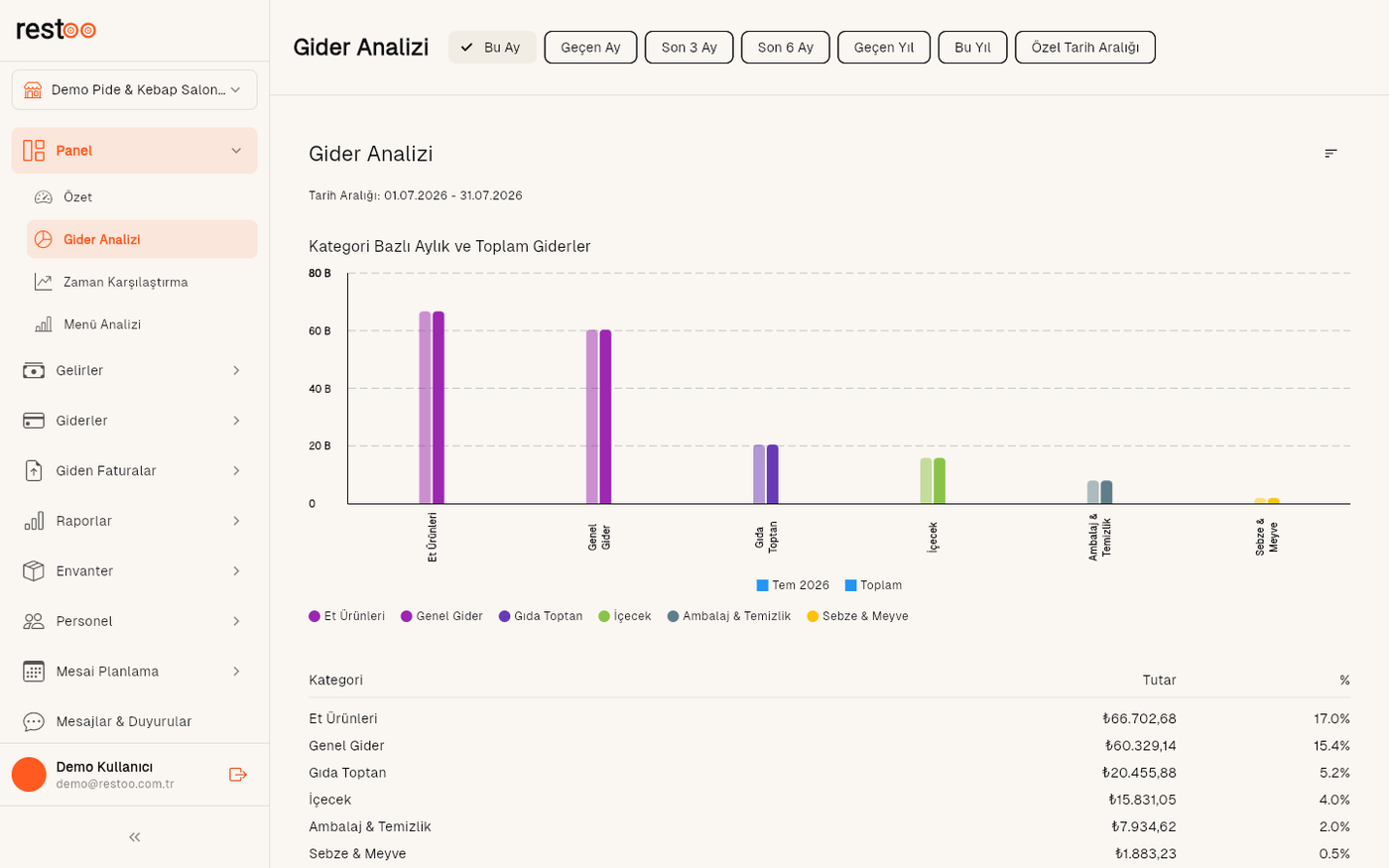
Task: Click the Mesai Planlama calendar icon
Action: click(x=34, y=672)
